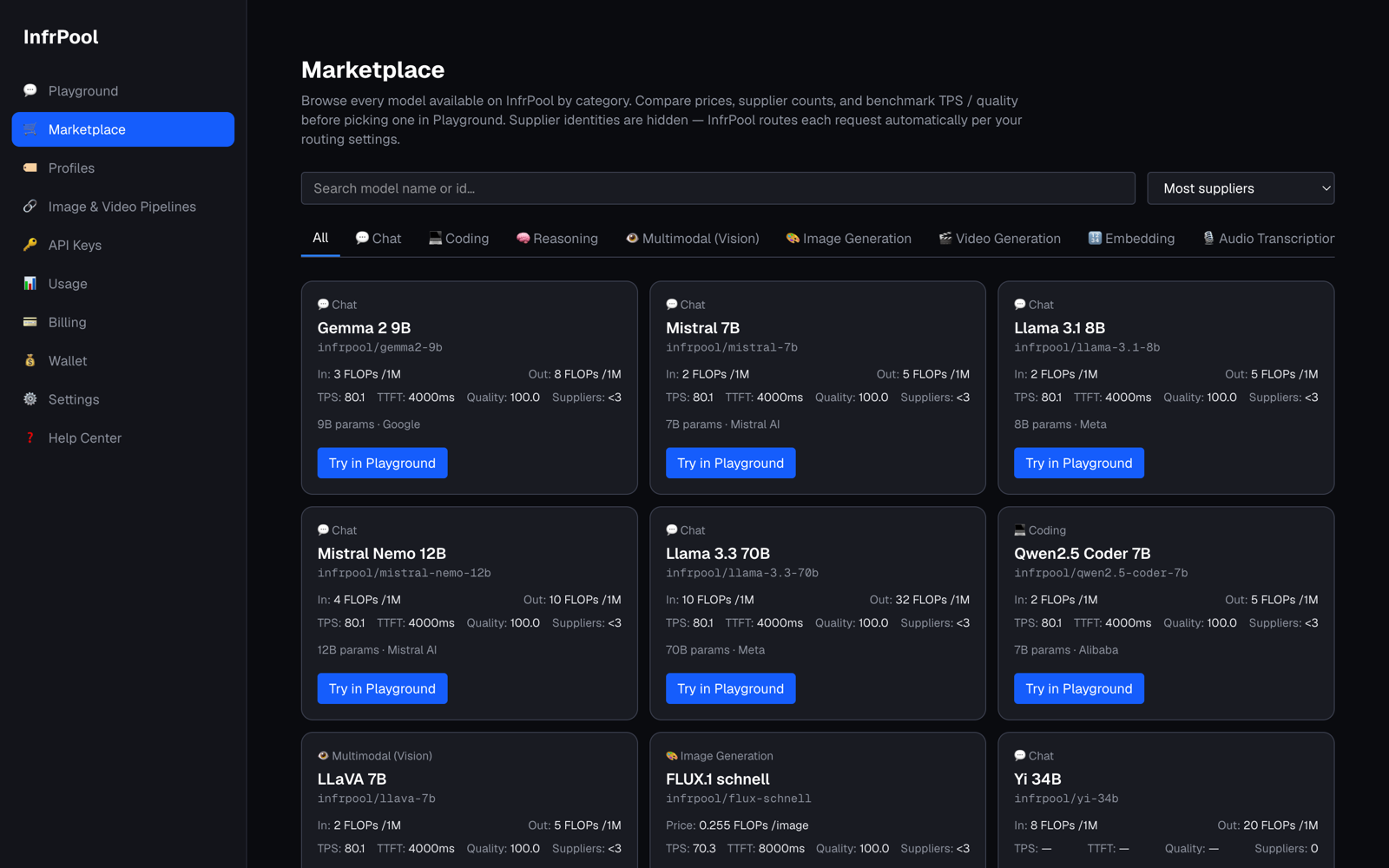Viewport: 1389px width, 868px height.
Task: Open the Most suppliers sort dropdown
Action: pyautogui.click(x=1241, y=188)
